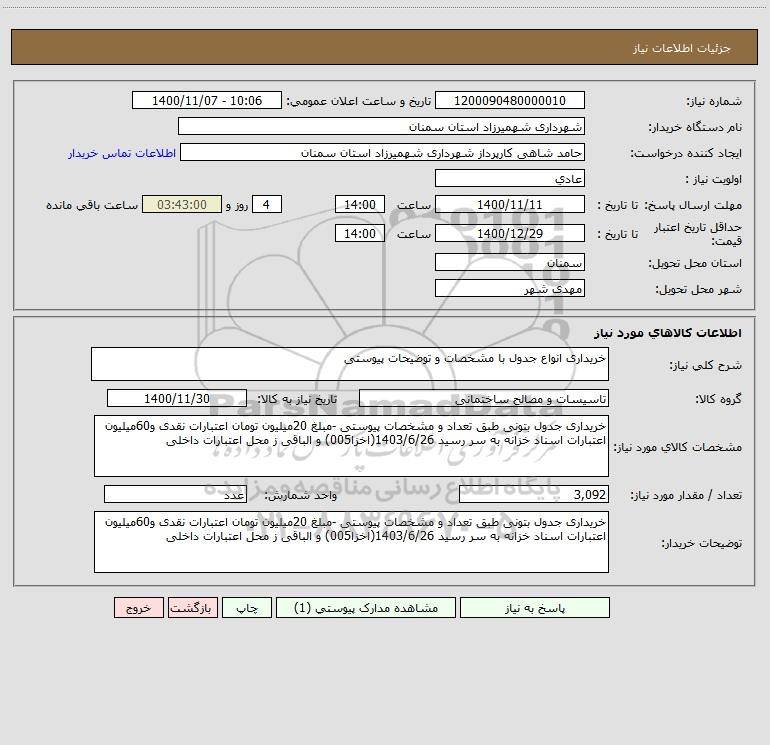Click the remaining days field 4
This screenshot has width=770, height=745.
click(x=267, y=204)
